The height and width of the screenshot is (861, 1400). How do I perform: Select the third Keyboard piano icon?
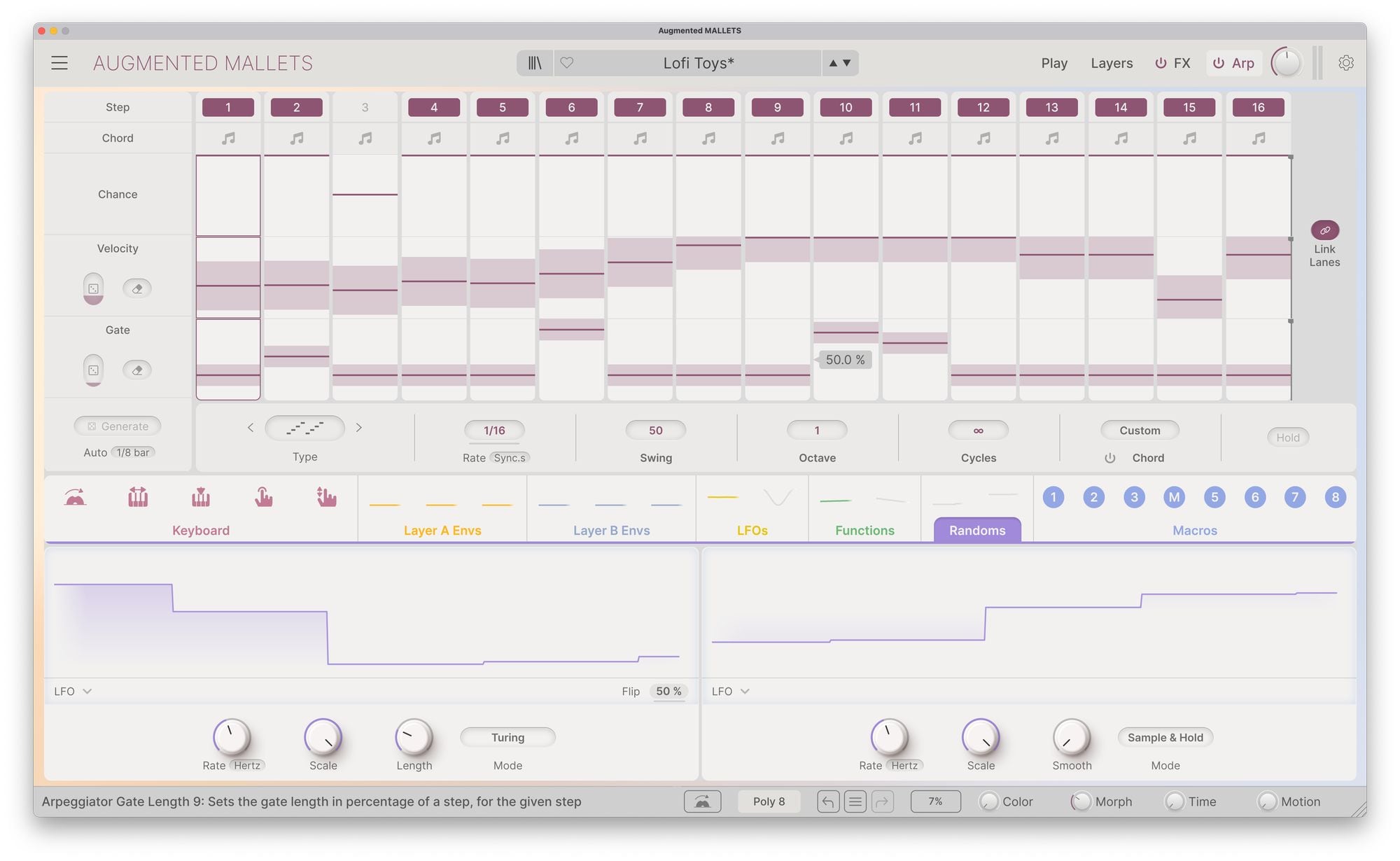tap(201, 498)
